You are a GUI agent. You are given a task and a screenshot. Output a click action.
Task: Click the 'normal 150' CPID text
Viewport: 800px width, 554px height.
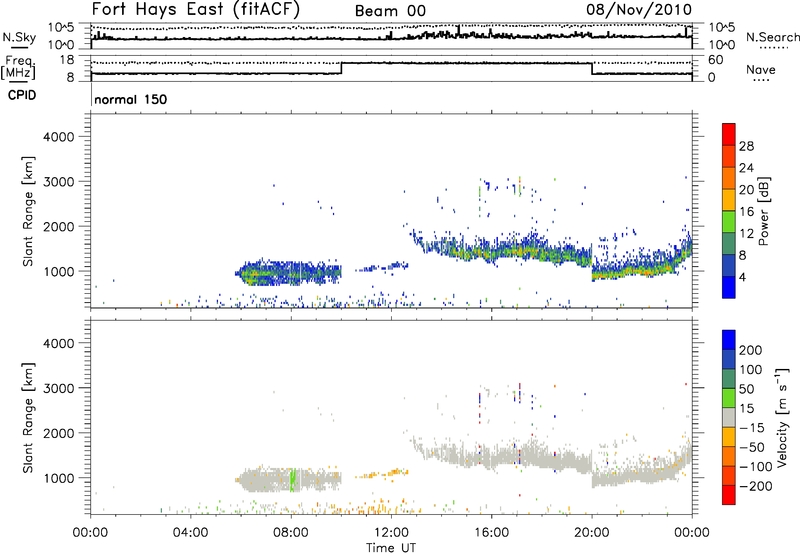pyautogui.click(x=131, y=99)
